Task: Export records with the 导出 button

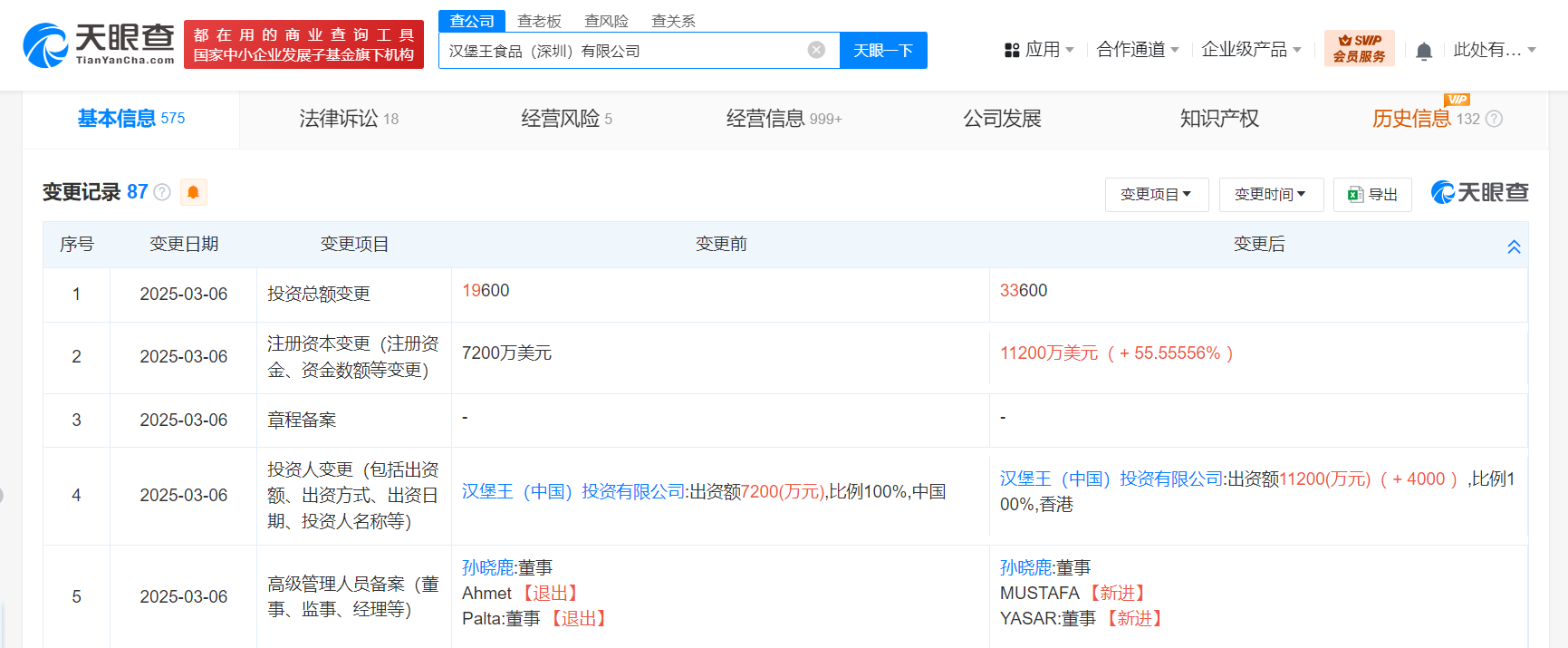Action: [1372, 195]
